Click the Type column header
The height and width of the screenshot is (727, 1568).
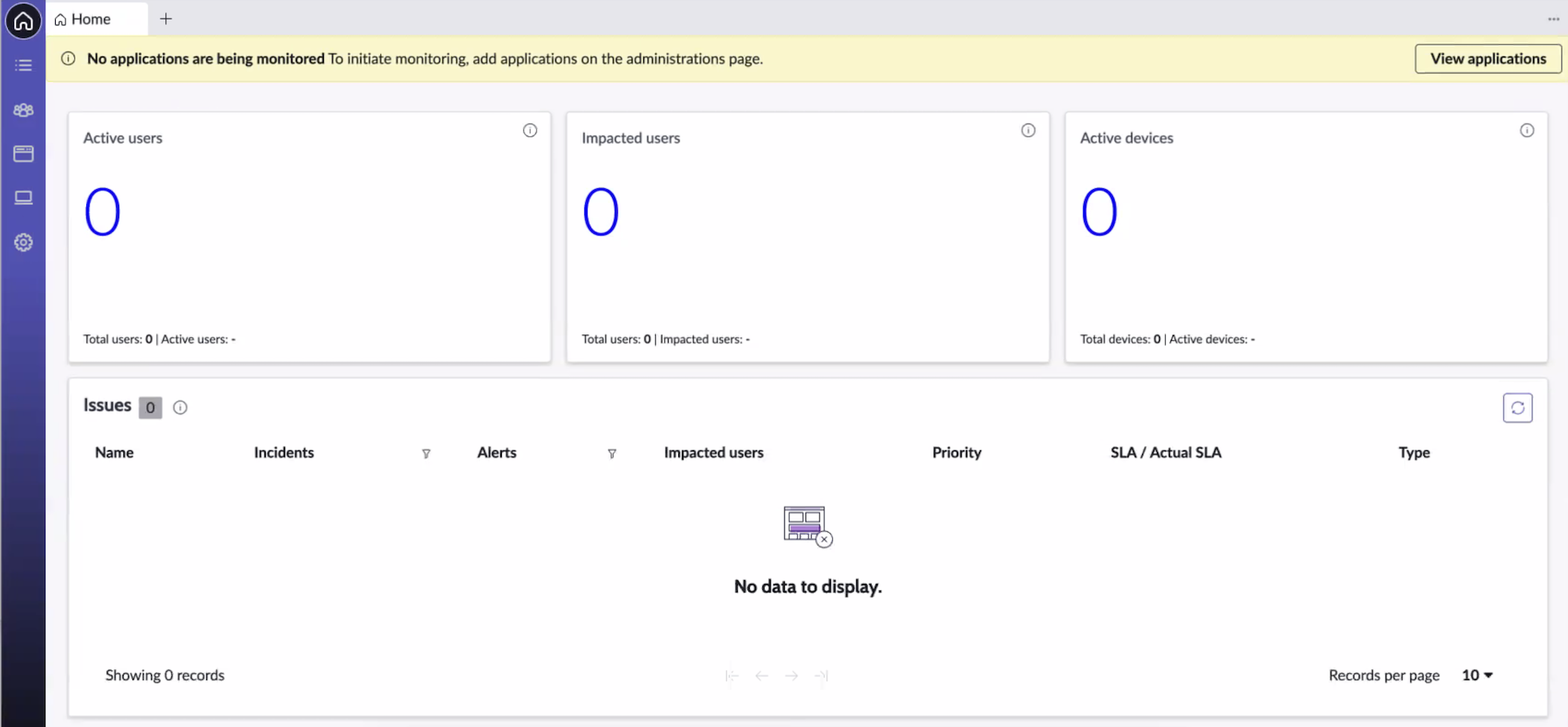click(1414, 452)
